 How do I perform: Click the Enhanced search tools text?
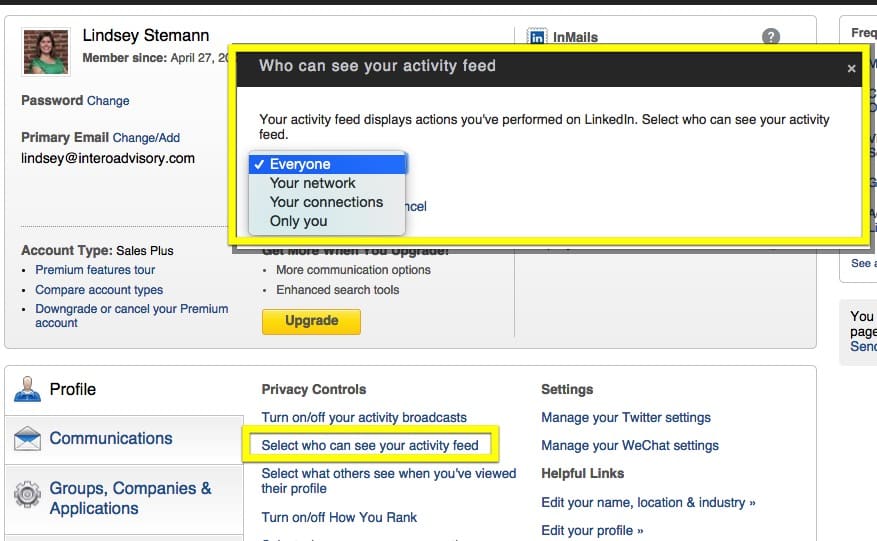(x=338, y=290)
